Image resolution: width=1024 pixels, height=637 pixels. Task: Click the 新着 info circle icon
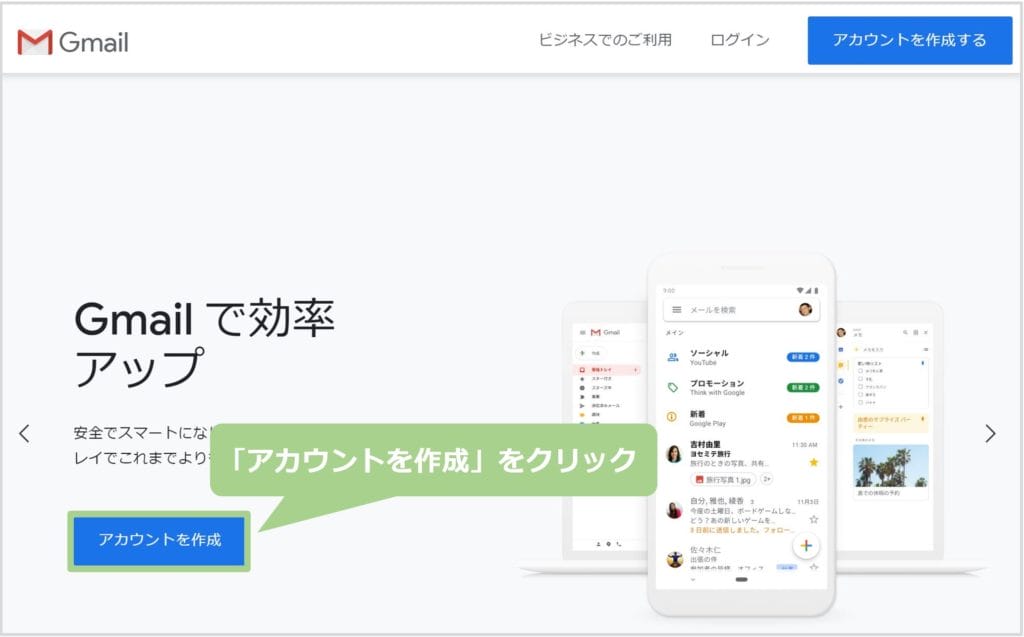(x=672, y=417)
